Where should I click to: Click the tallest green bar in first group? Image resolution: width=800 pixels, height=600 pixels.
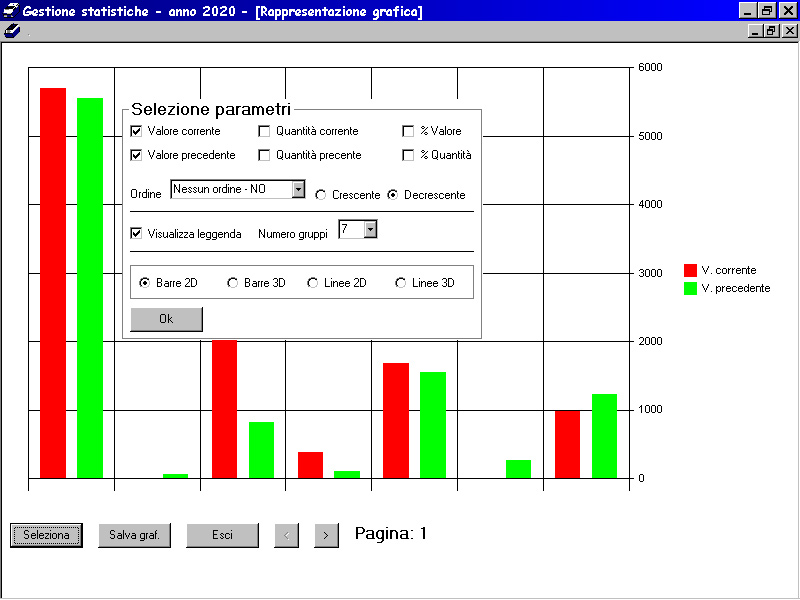tap(90, 288)
